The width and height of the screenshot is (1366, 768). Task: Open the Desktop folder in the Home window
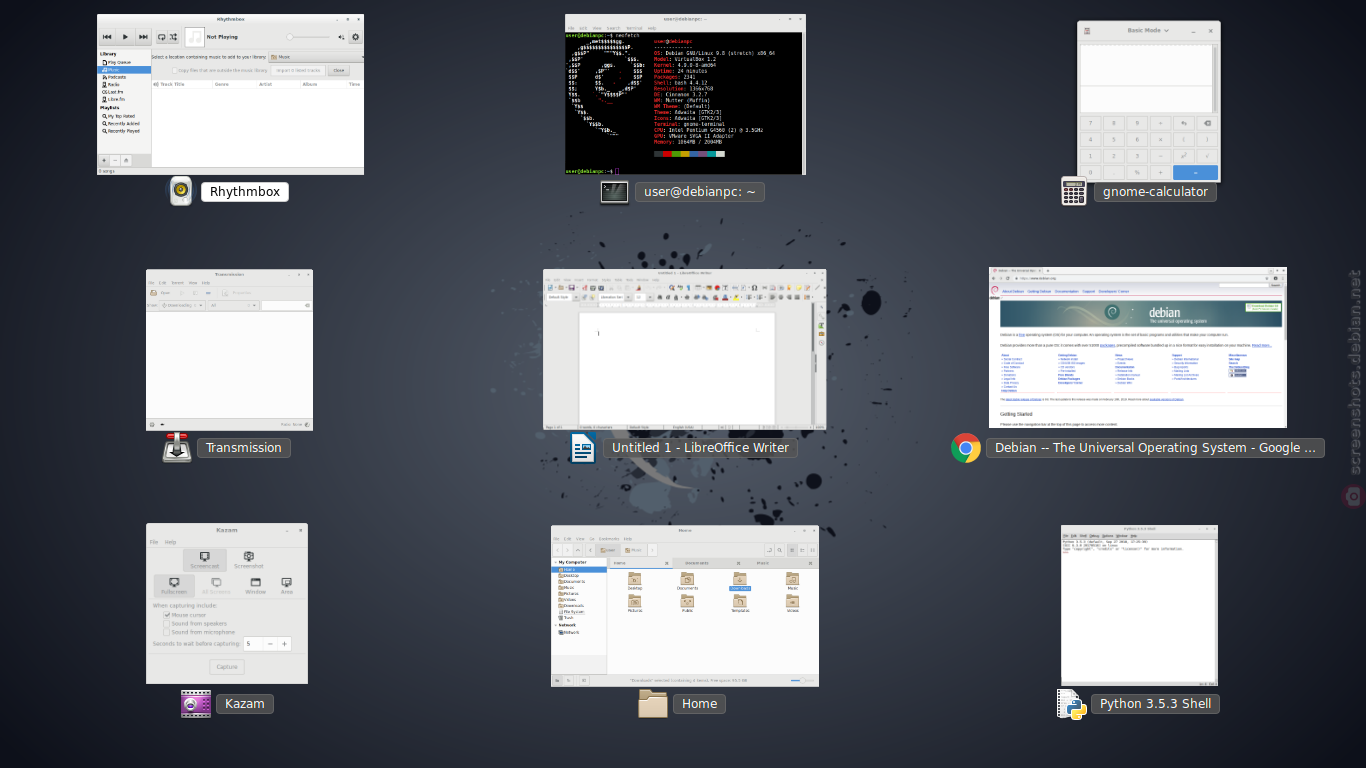(634, 582)
